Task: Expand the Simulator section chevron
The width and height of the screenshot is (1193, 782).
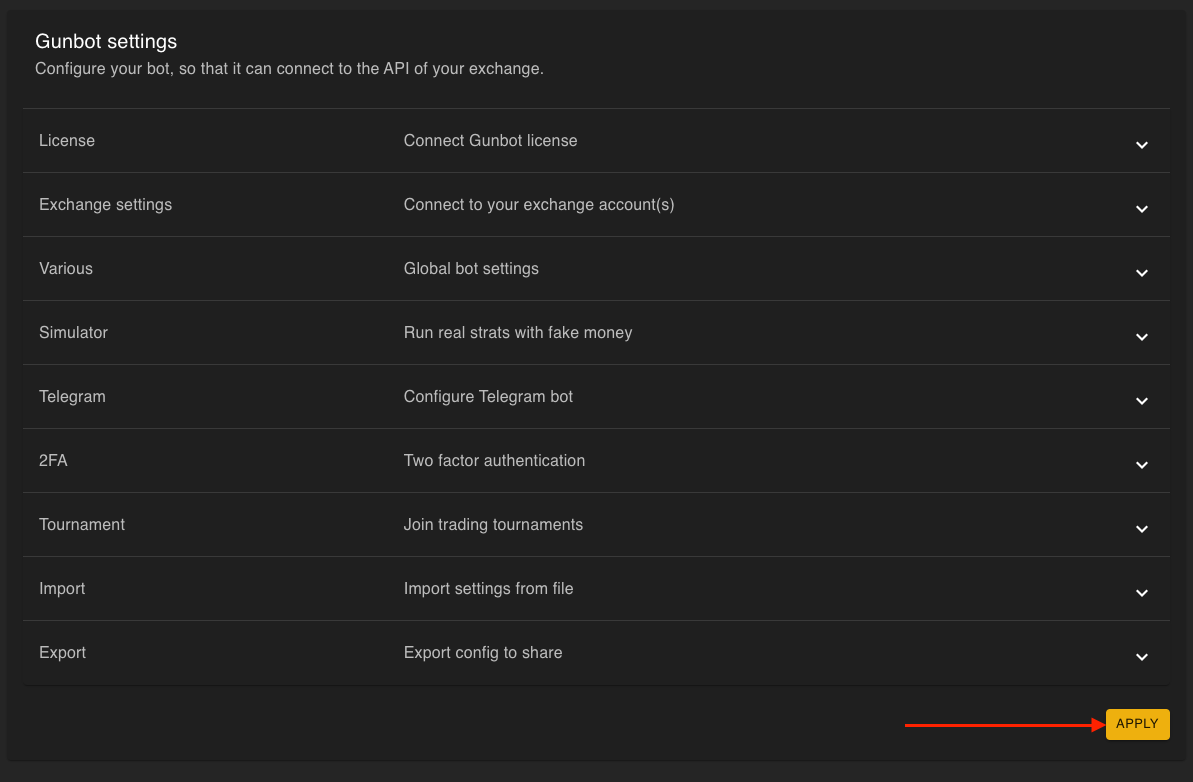Action: coord(1141,336)
